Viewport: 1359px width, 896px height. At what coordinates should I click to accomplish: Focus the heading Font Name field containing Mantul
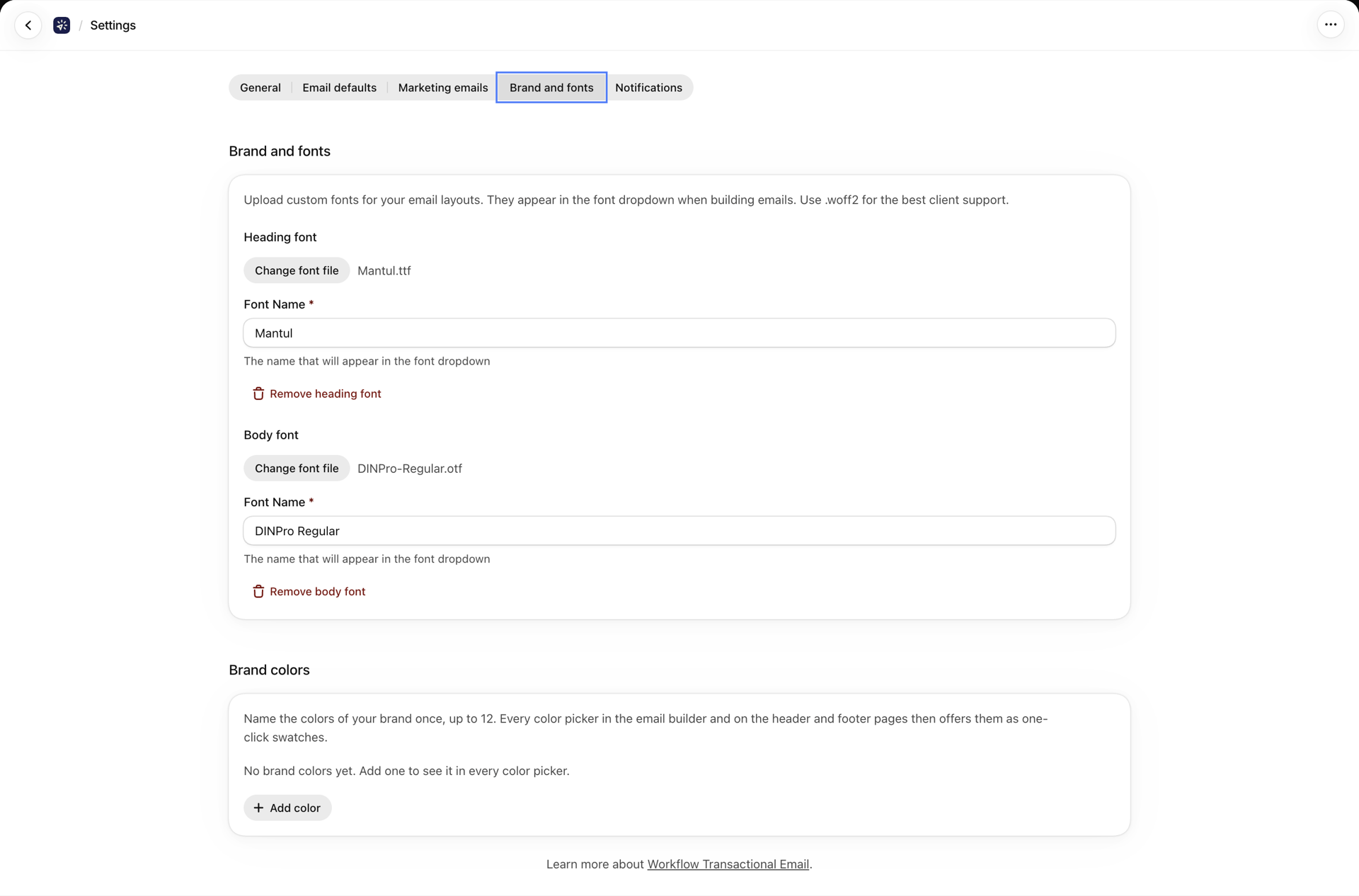679,333
